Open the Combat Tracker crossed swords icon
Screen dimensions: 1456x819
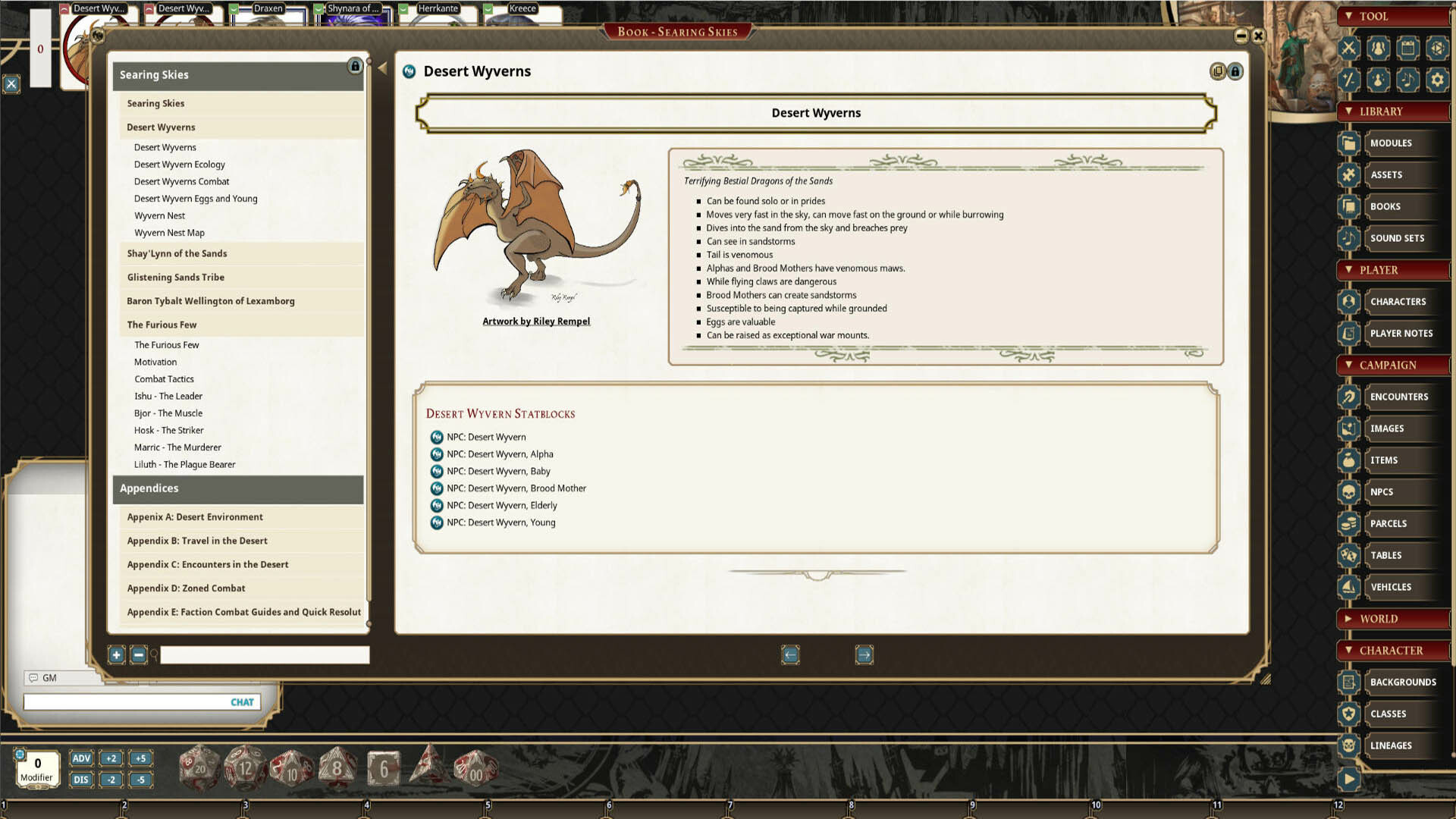[1349, 49]
